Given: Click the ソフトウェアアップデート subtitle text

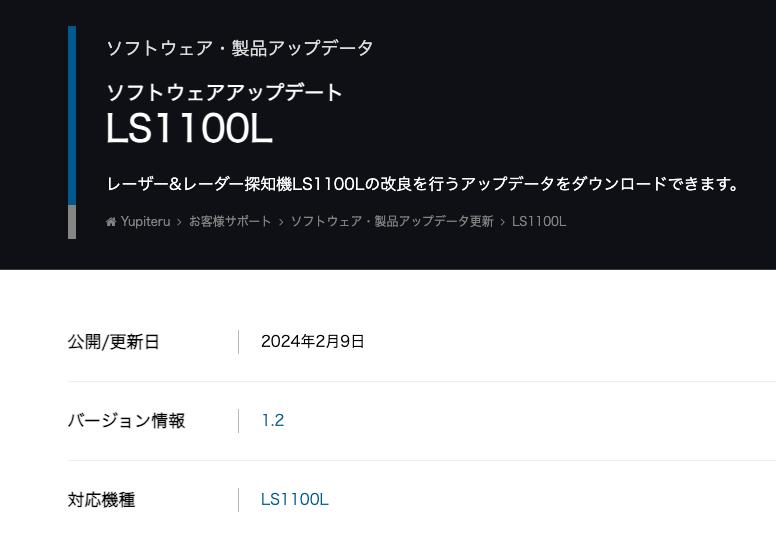Looking at the screenshot, I should tap(224, 93).
